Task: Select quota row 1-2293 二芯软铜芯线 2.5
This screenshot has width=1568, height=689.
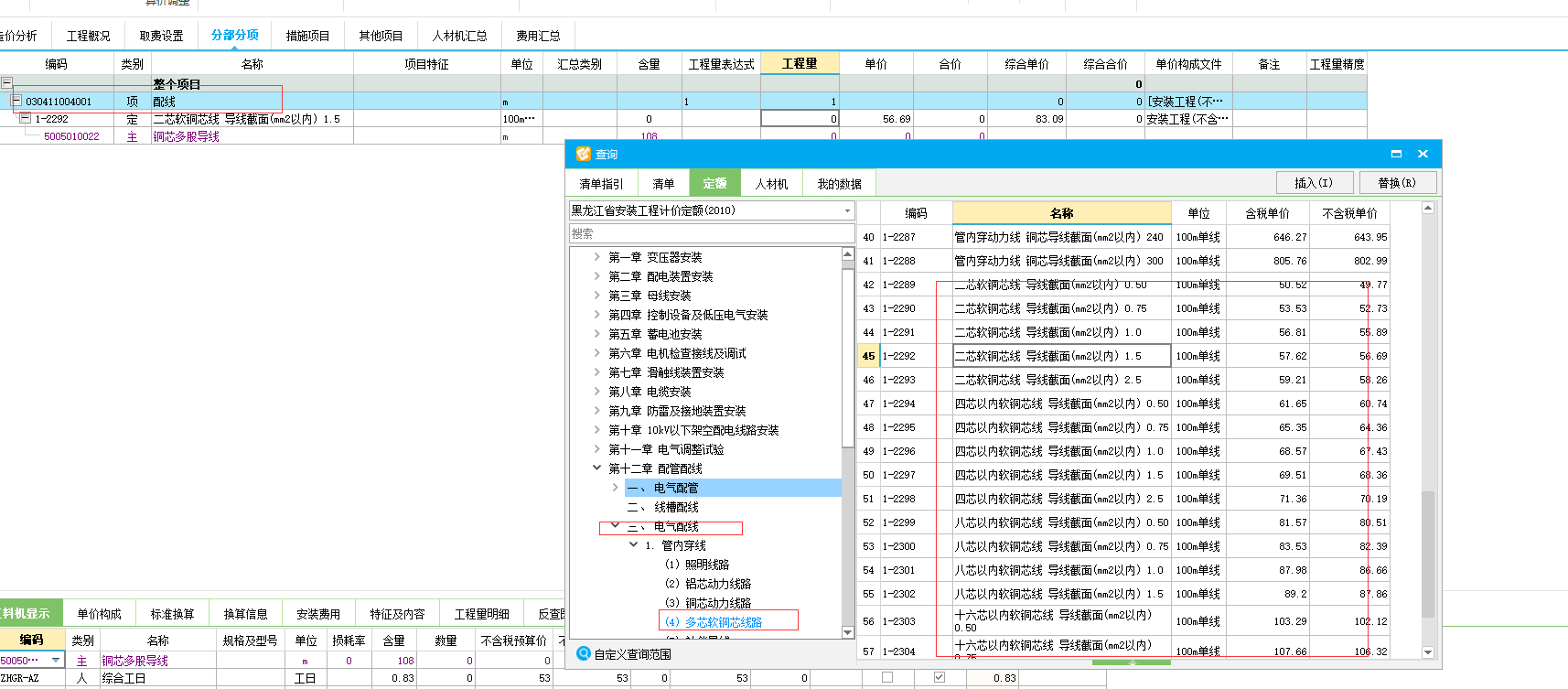Action: coord(1123,380)
